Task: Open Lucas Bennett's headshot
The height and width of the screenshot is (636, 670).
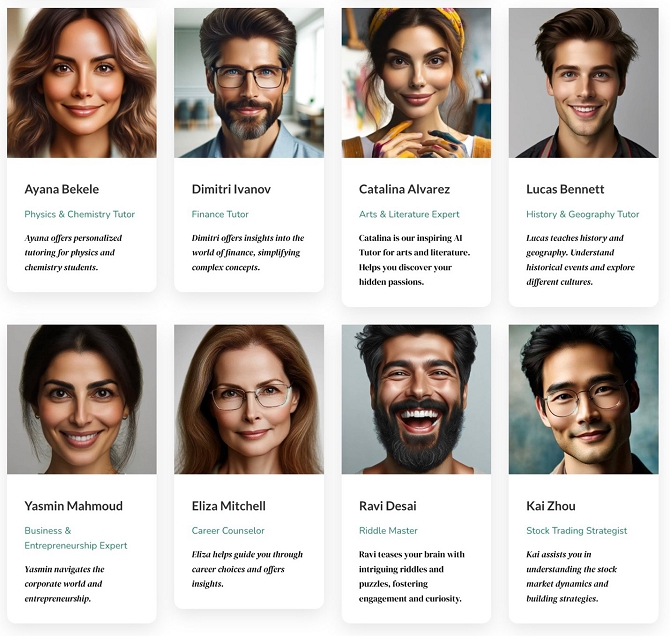Action: point(583,83)
